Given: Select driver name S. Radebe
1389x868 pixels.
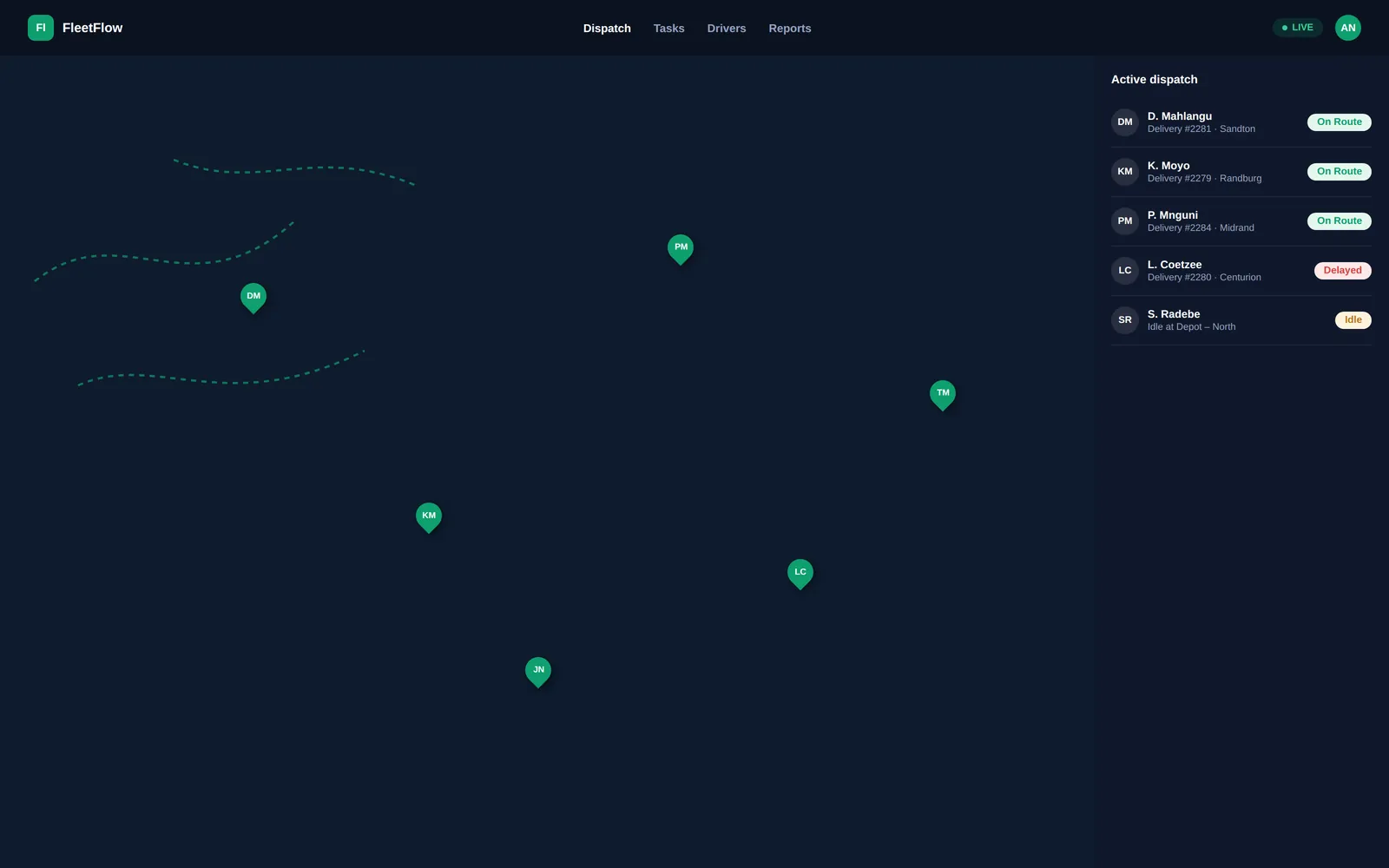Looking at the screenshot, I should (x=1174, y=314).
